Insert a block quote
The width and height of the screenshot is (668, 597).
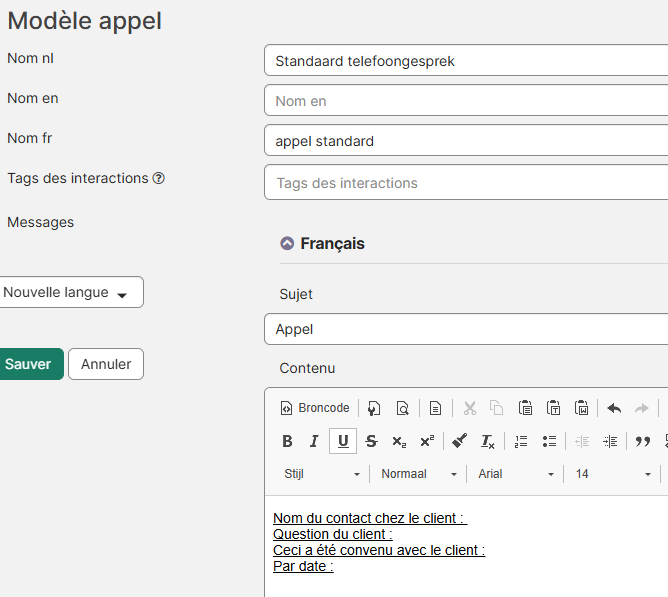coord(643,441)
